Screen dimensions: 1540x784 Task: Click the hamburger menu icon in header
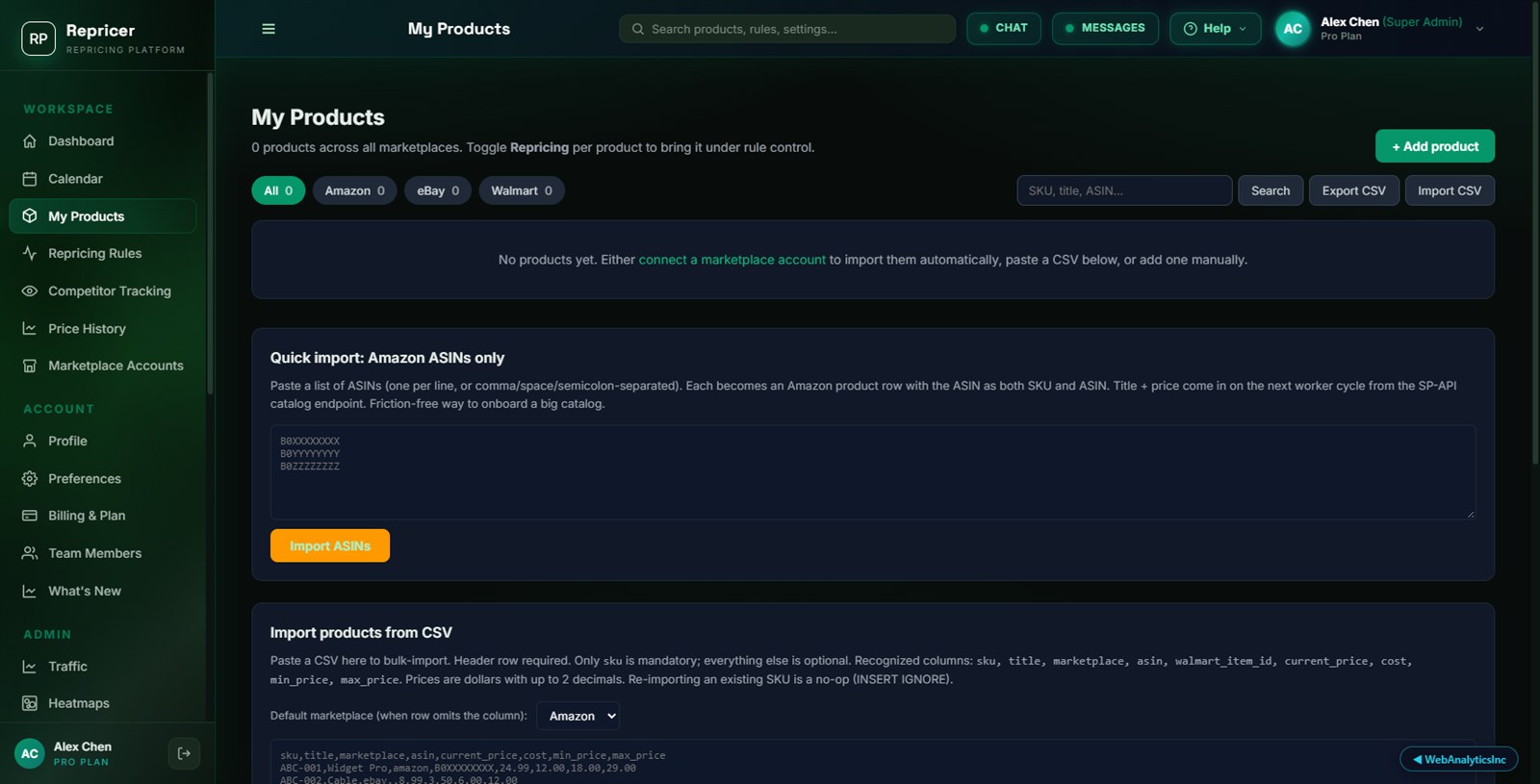tap(269, 29)
